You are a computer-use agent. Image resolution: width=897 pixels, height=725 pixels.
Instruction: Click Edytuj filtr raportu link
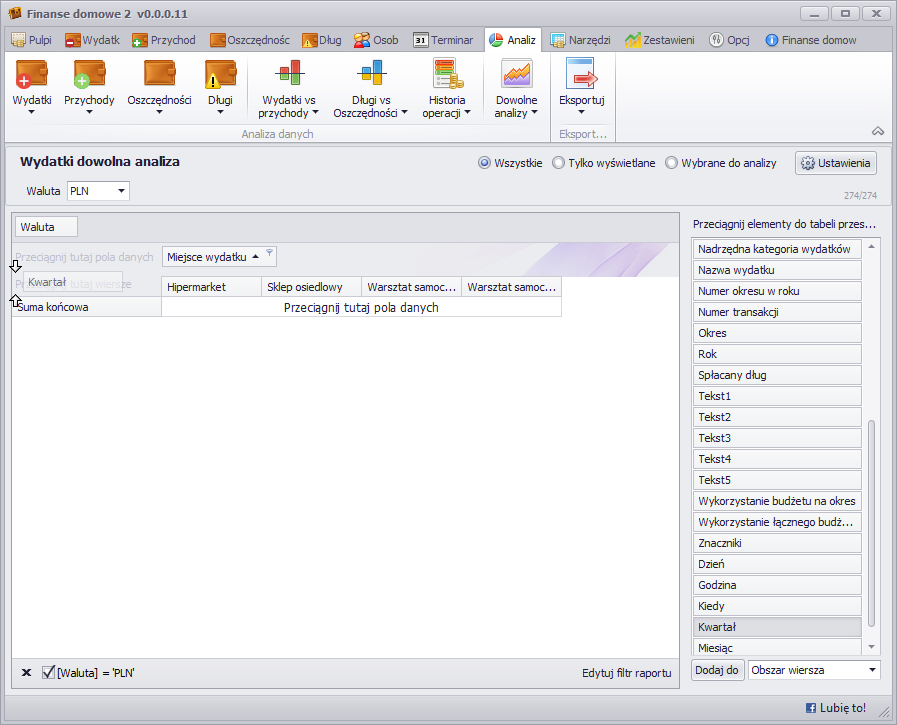pos(626,673)
